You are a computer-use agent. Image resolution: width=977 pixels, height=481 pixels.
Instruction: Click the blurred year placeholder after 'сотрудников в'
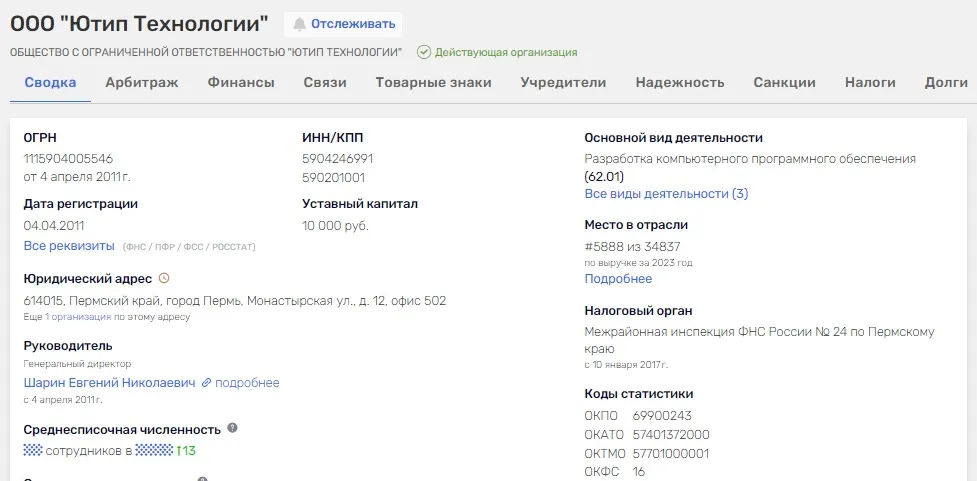[154, 450]
